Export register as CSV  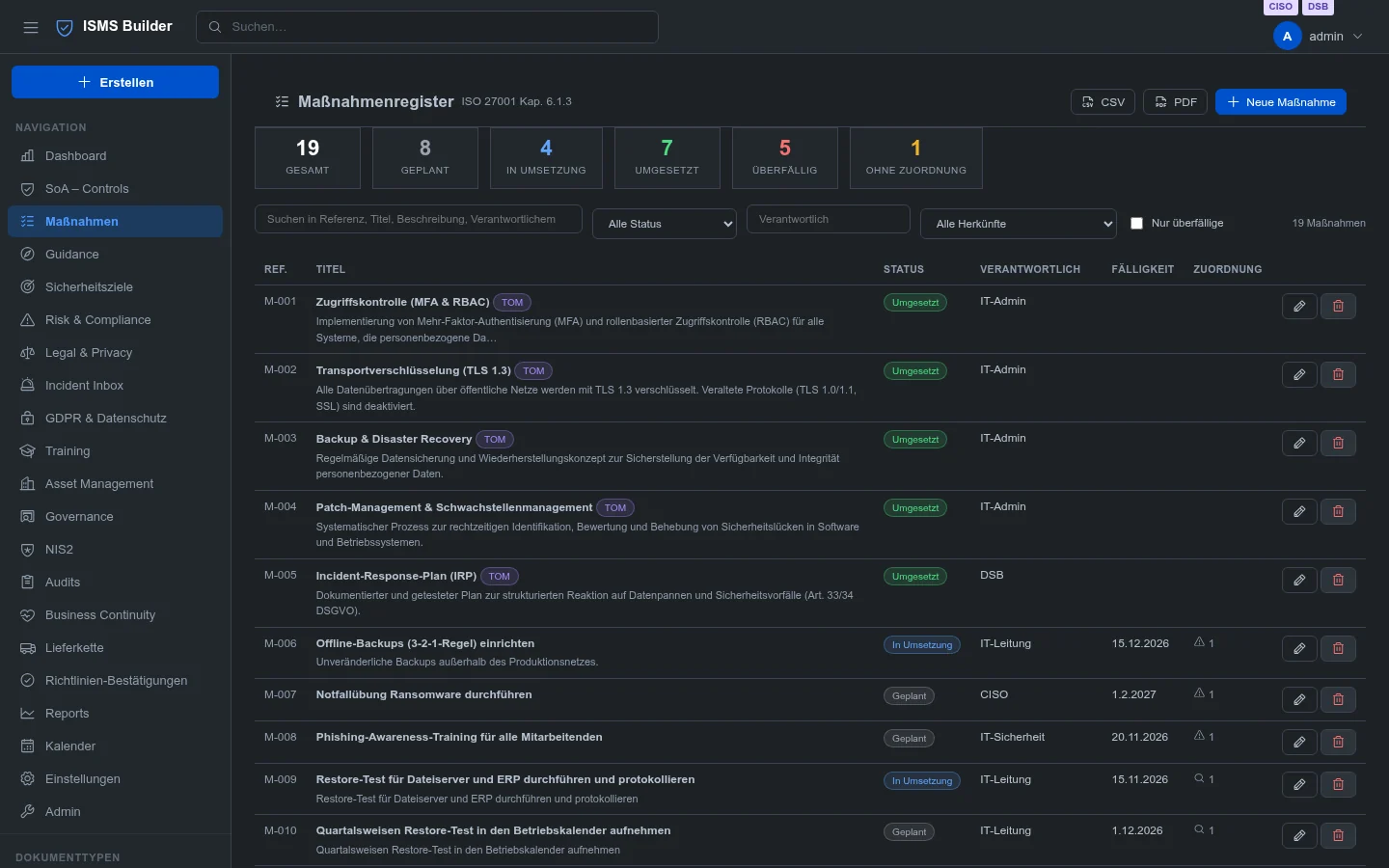(1103, 102)
